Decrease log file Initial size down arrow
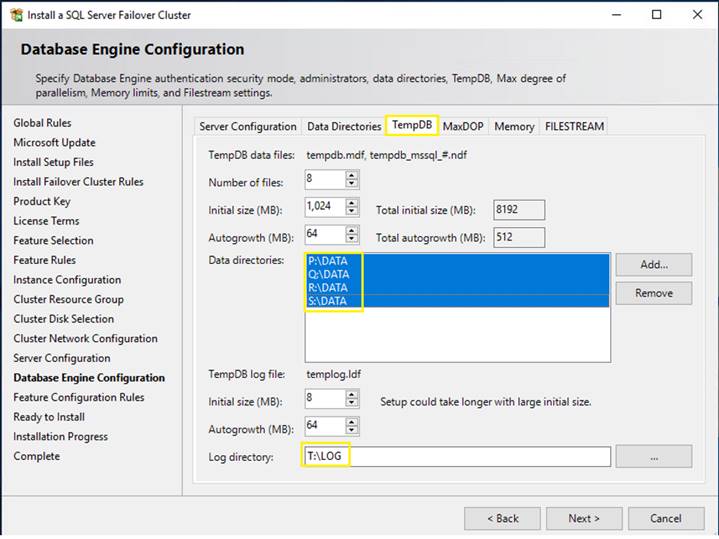This screenshot has width=719, height=539. point(352,403)
